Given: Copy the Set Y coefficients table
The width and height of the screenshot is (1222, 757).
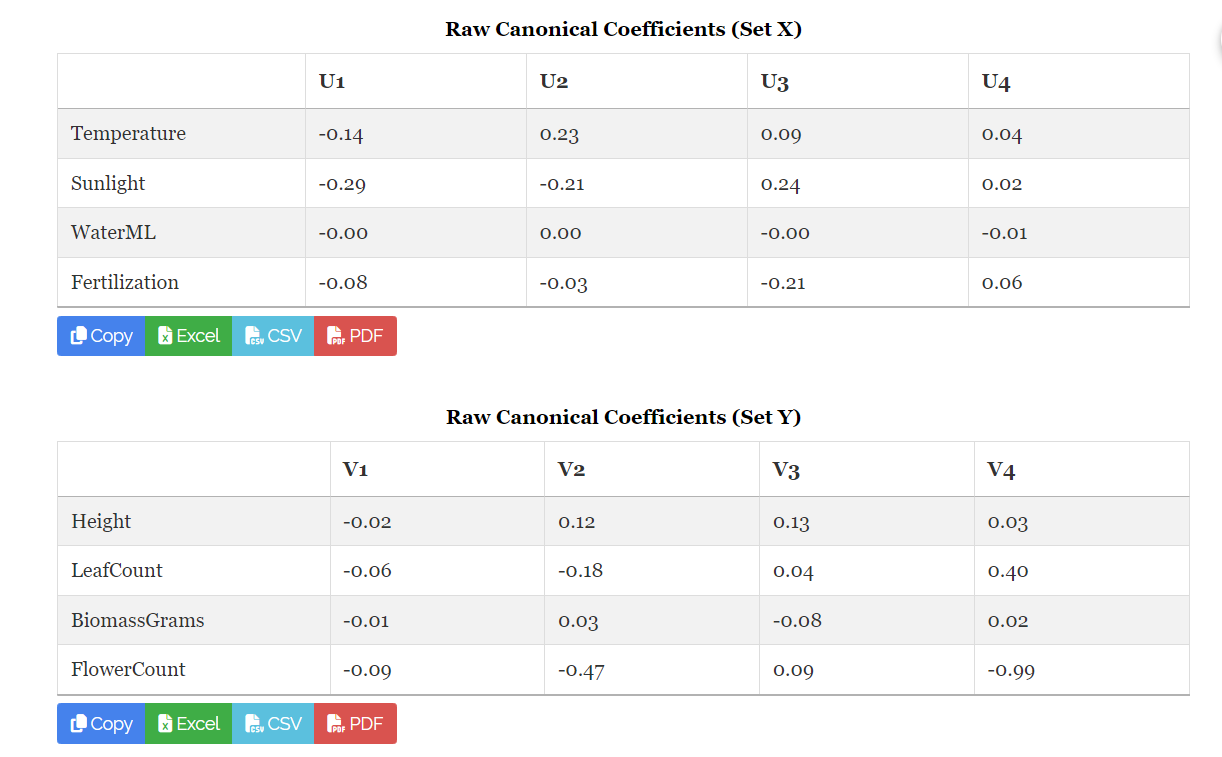Looking at the screenshot, I should tap(101, 724).
